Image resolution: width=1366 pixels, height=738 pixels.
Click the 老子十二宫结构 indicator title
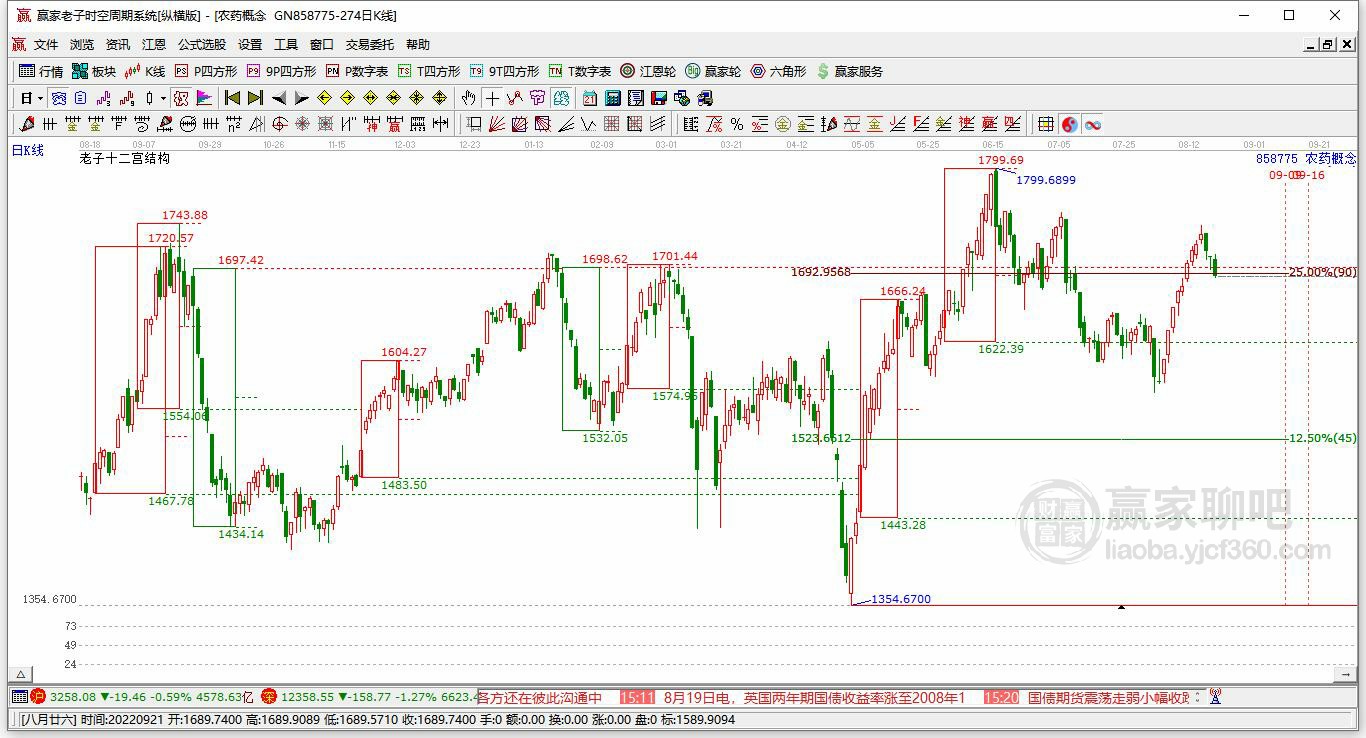click(124, 158)
